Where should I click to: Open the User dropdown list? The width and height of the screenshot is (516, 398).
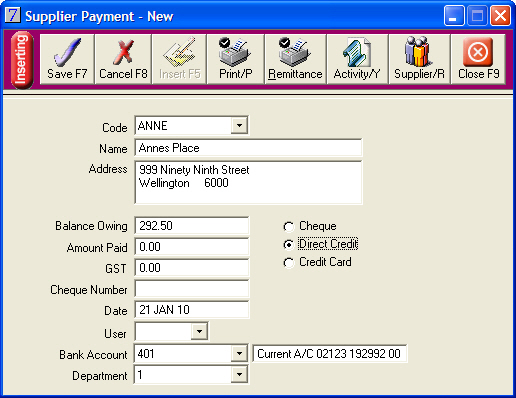[199, 331]
